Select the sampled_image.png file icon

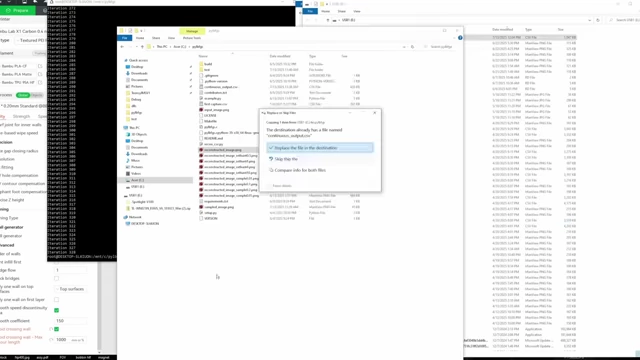coord(201,207)
